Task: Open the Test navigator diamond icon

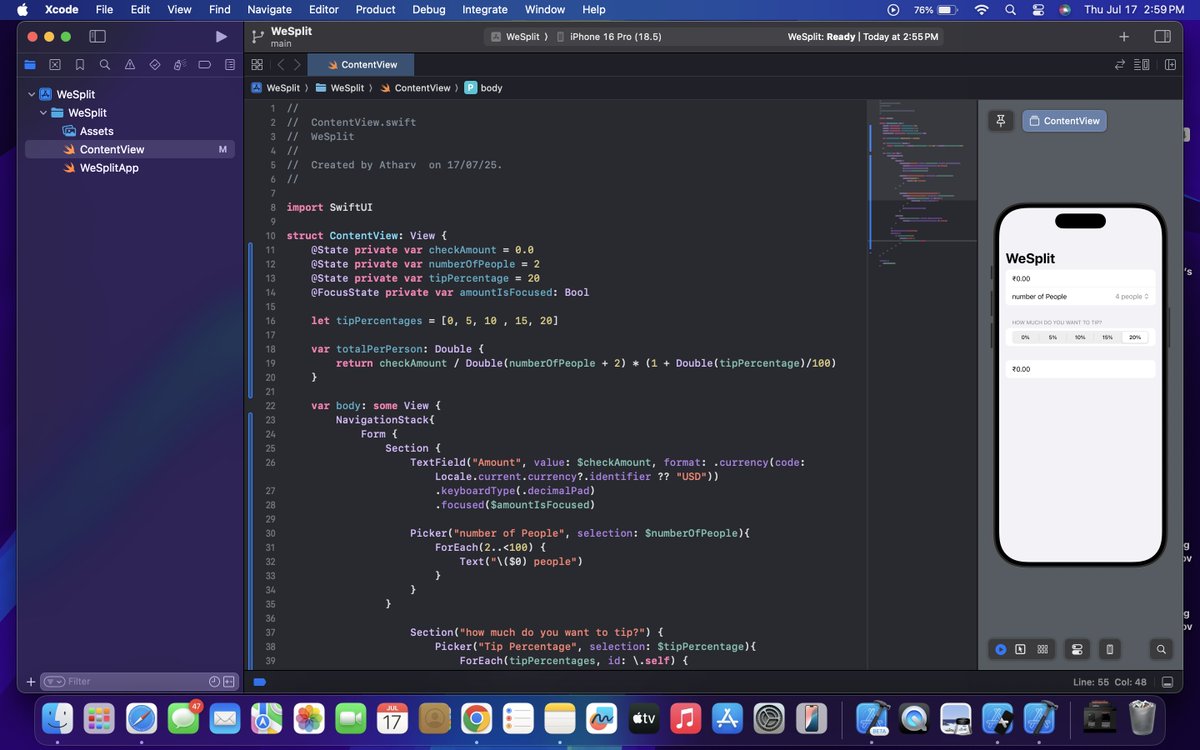Action: tap(155, 64)
